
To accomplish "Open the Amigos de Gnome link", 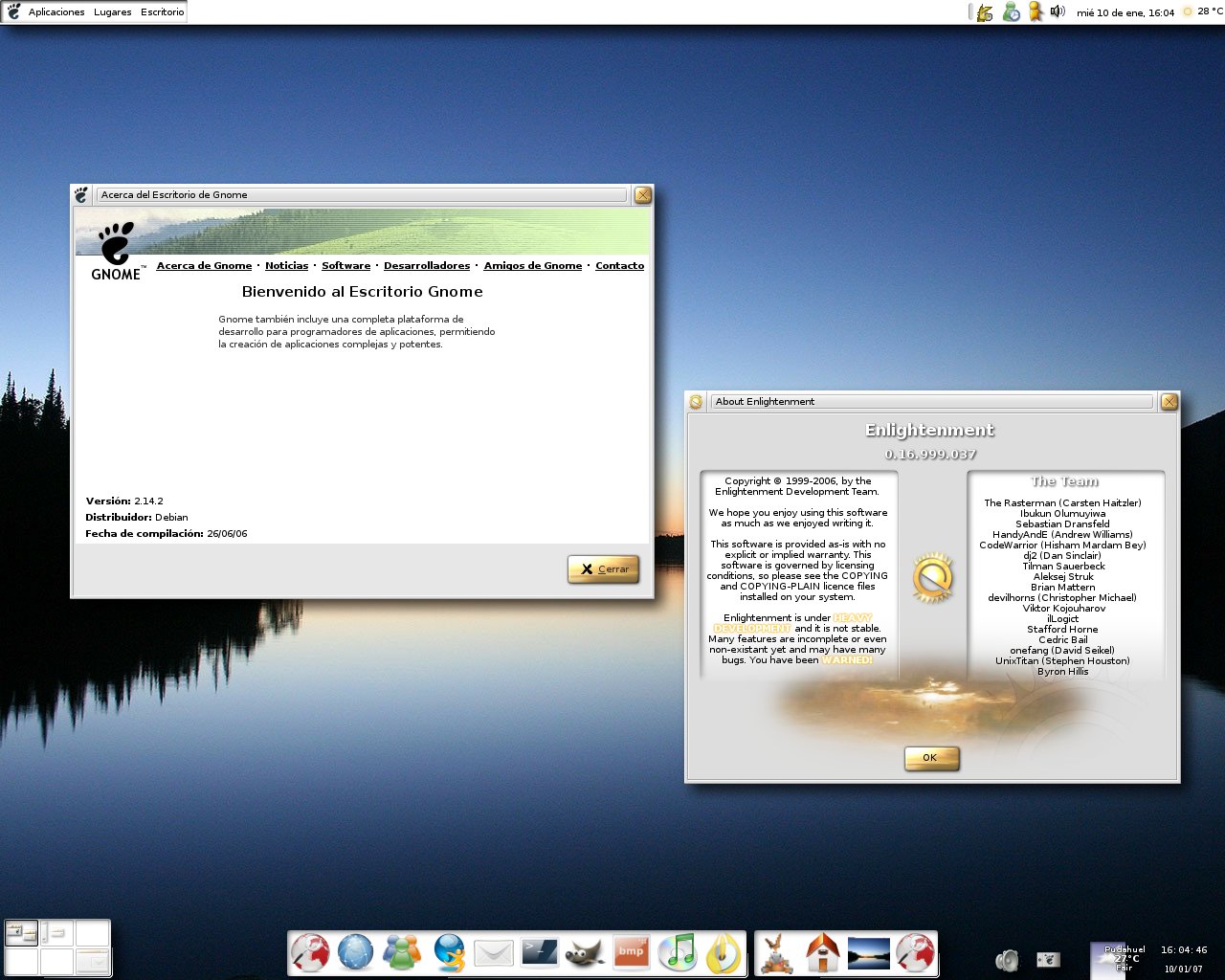I will (533, 266).
